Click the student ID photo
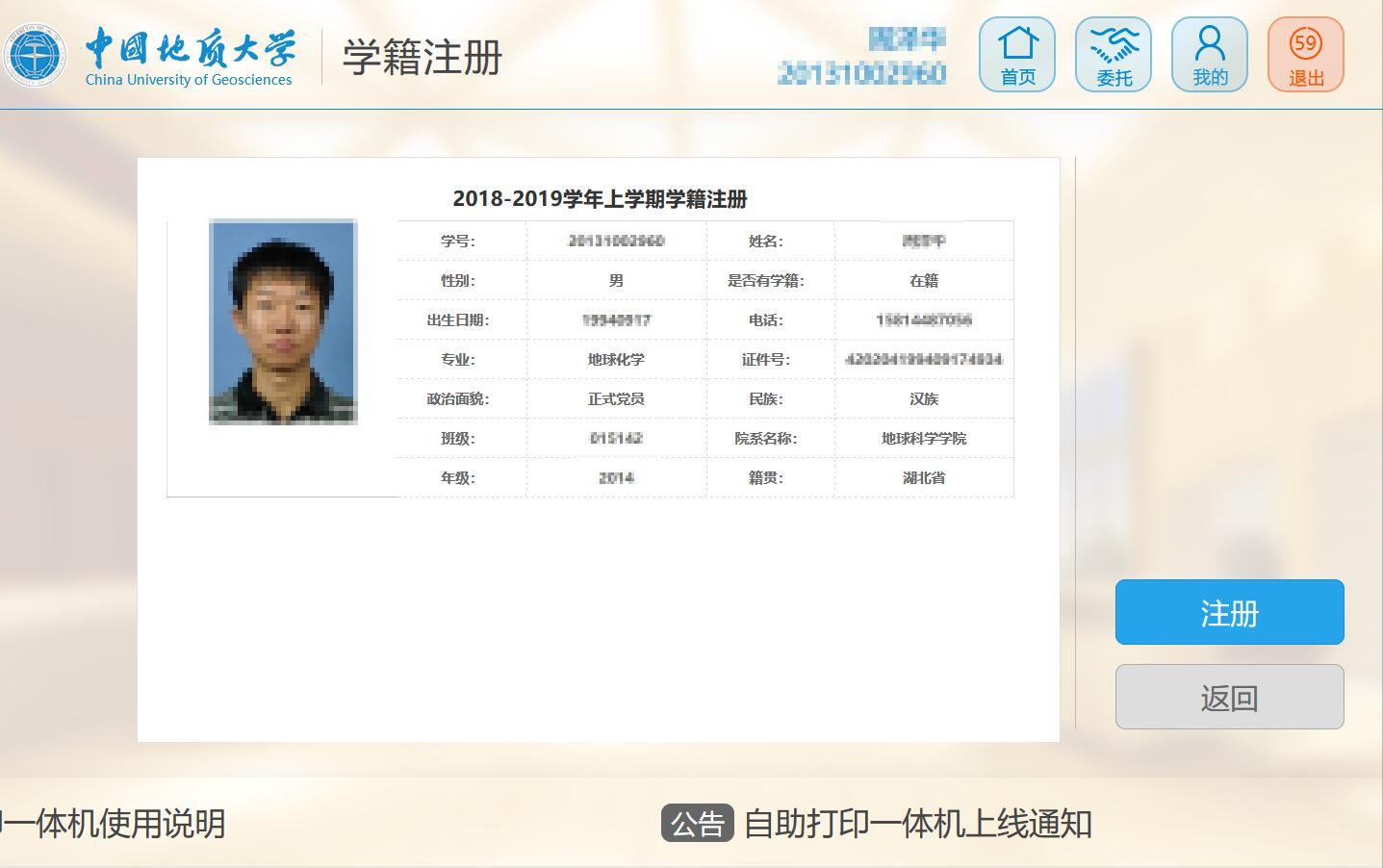 click(x=283, y=321)
